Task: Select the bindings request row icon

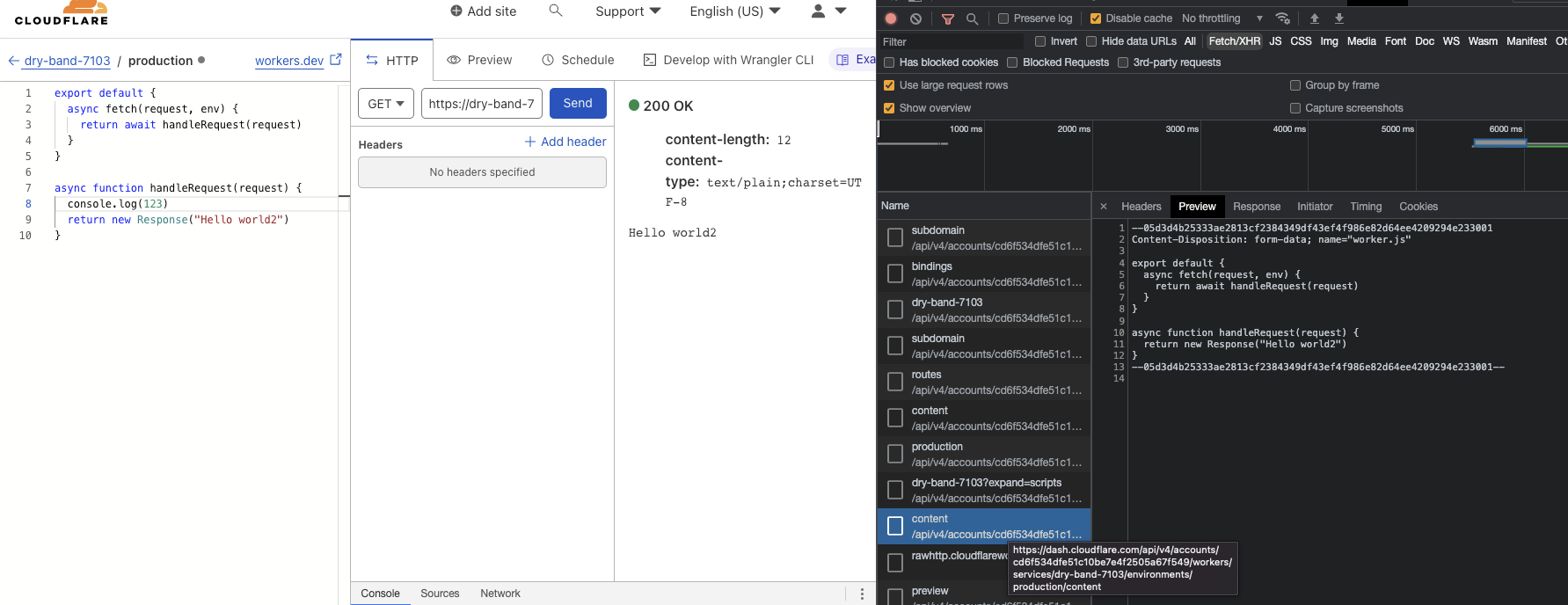Action: pyautogui.click(x=895, y=273)
